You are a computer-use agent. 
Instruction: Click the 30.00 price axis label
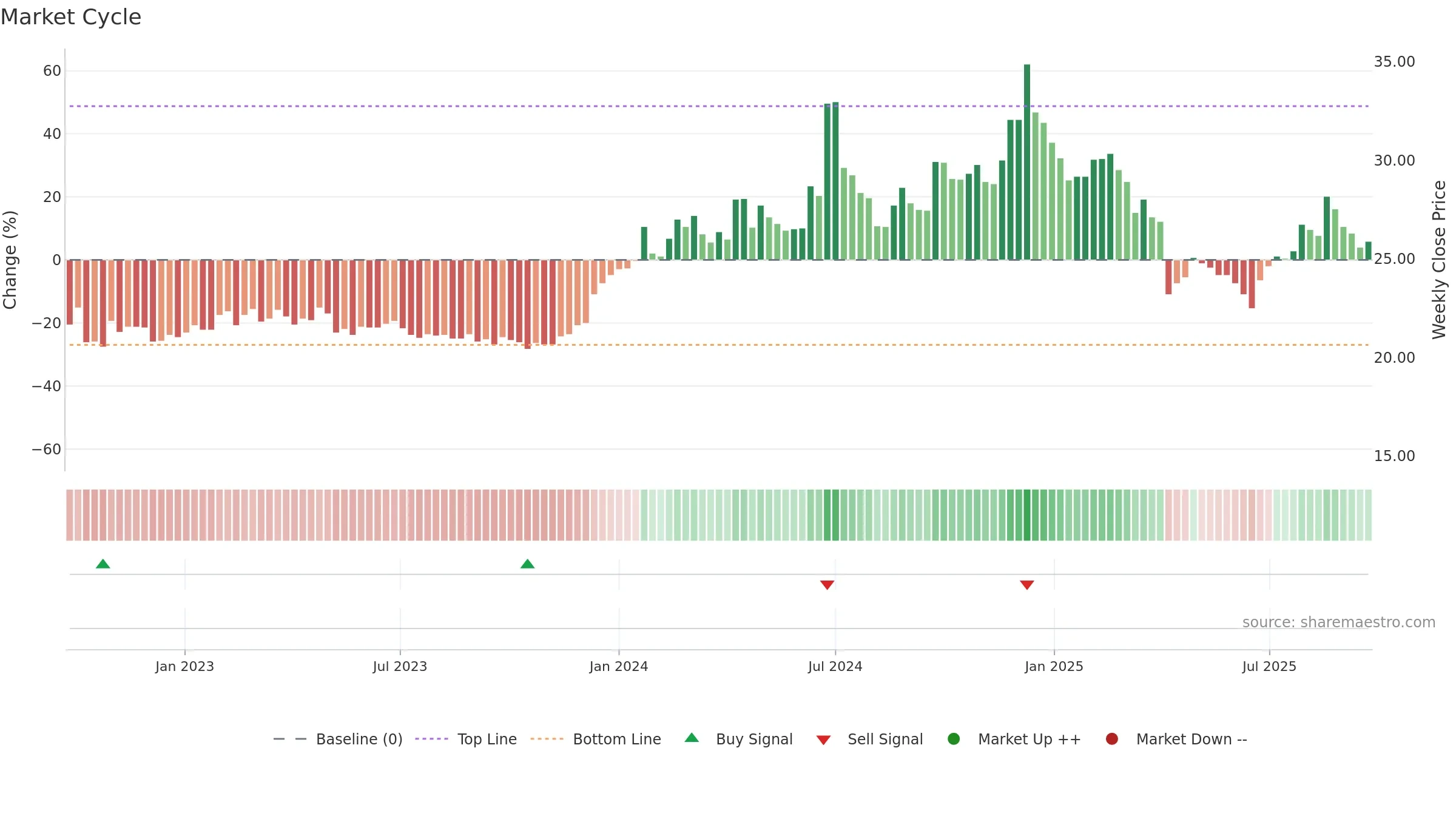pos(1394,161)
